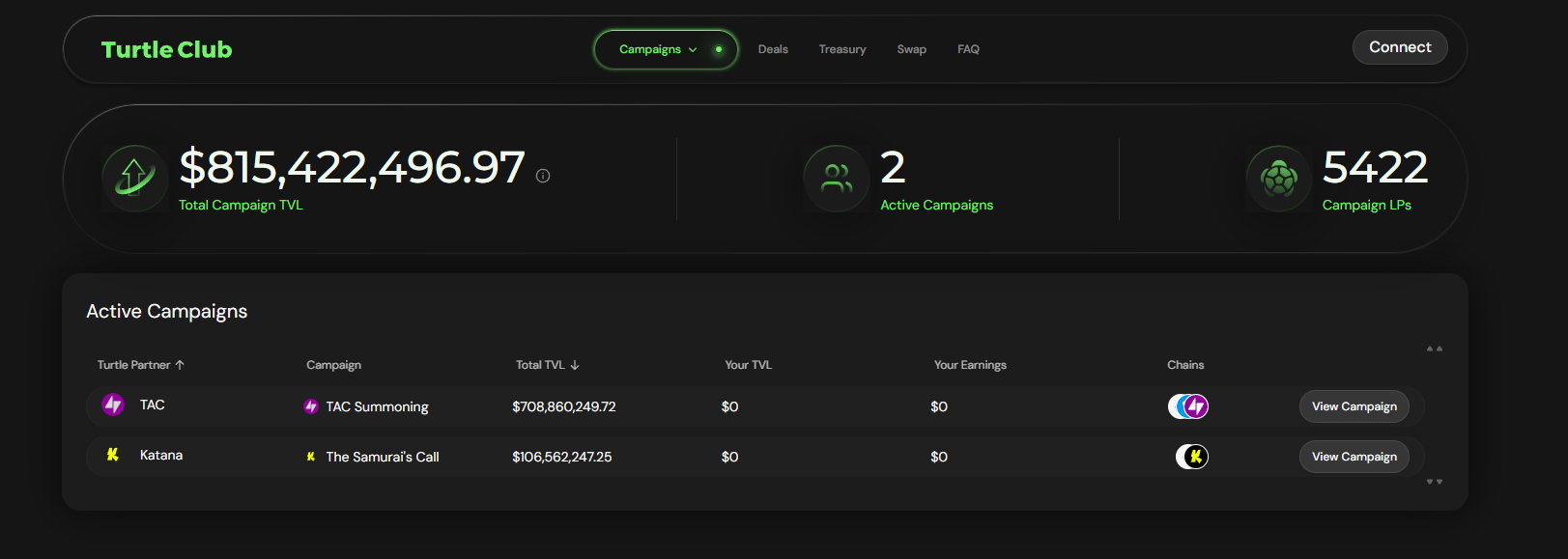Click the turtle Campaign LPs icon
The width and height of the screenshot is (1568, 559).
[x=1278, y=178]
